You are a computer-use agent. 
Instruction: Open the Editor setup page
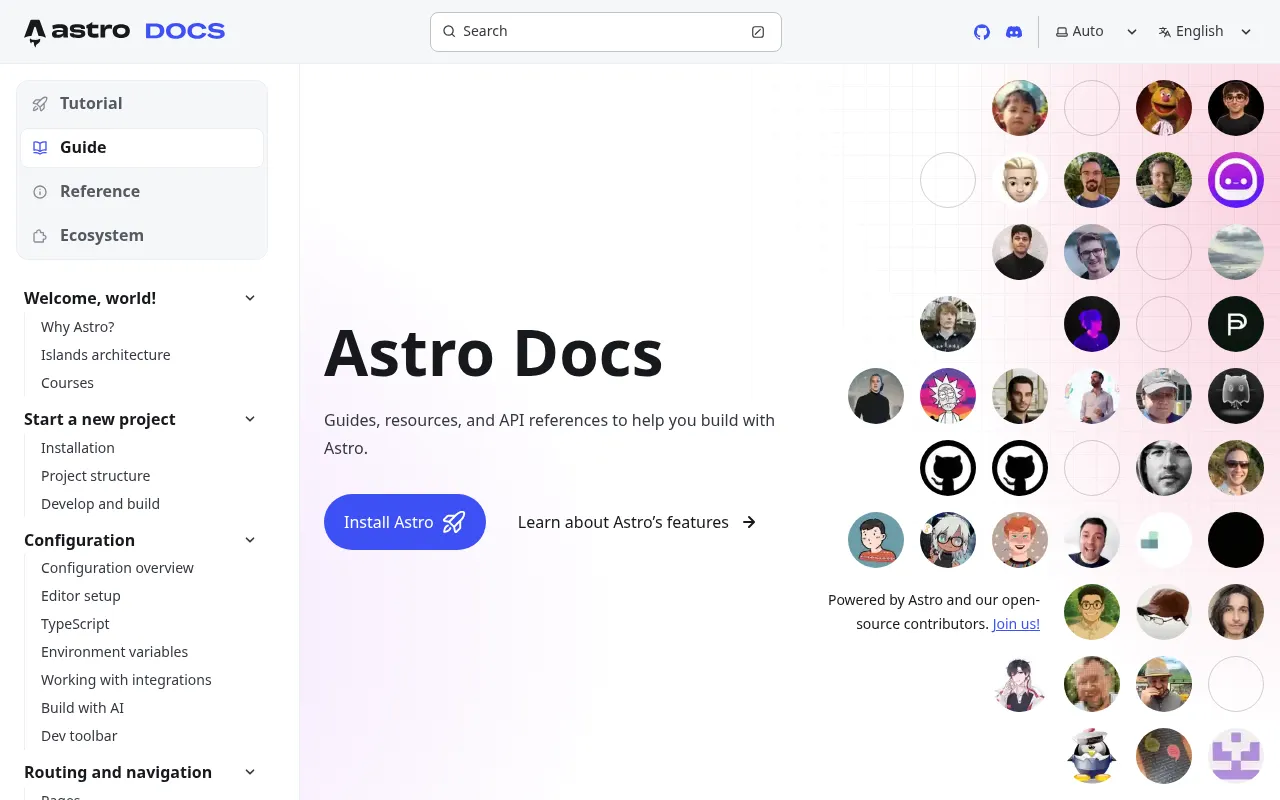81,596
